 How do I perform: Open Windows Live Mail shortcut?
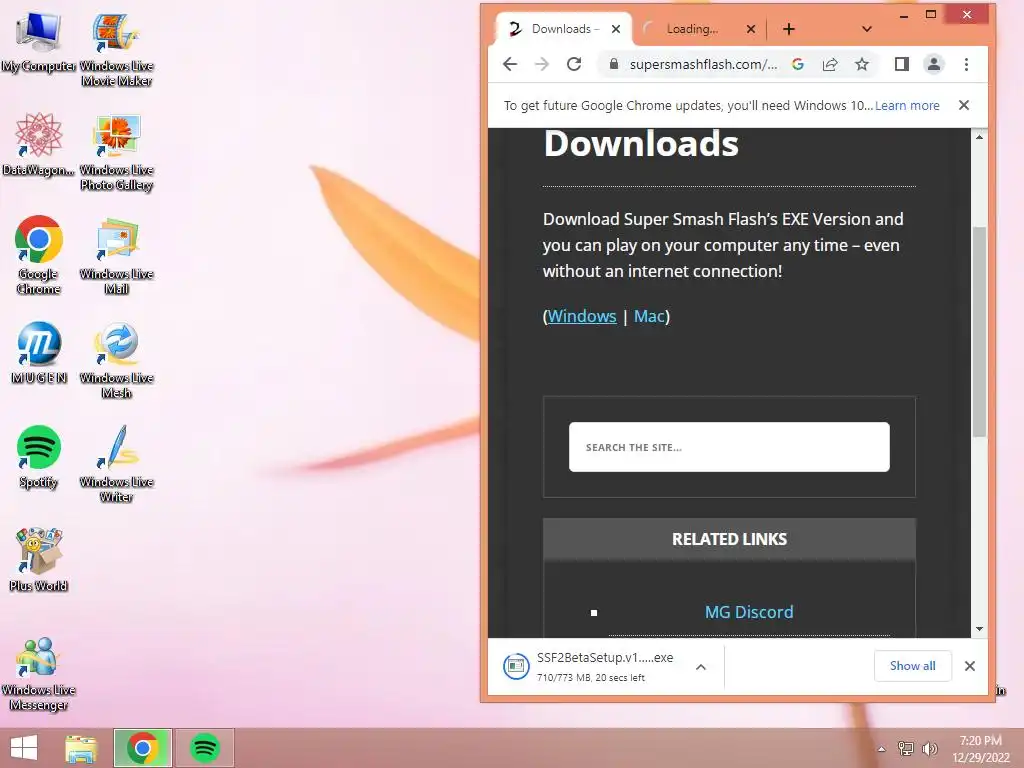[116, 256]
